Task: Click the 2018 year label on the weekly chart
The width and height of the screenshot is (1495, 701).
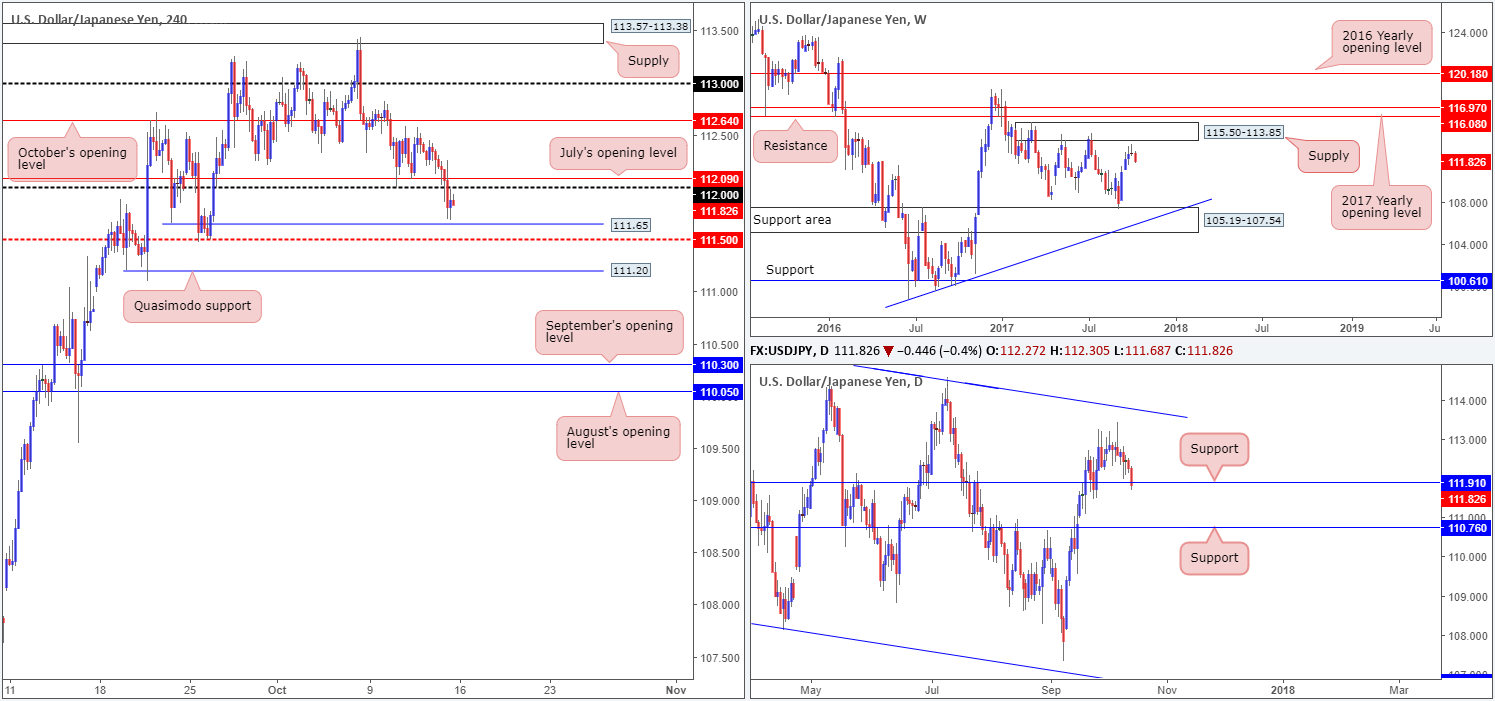Action: pos(1176,327)
